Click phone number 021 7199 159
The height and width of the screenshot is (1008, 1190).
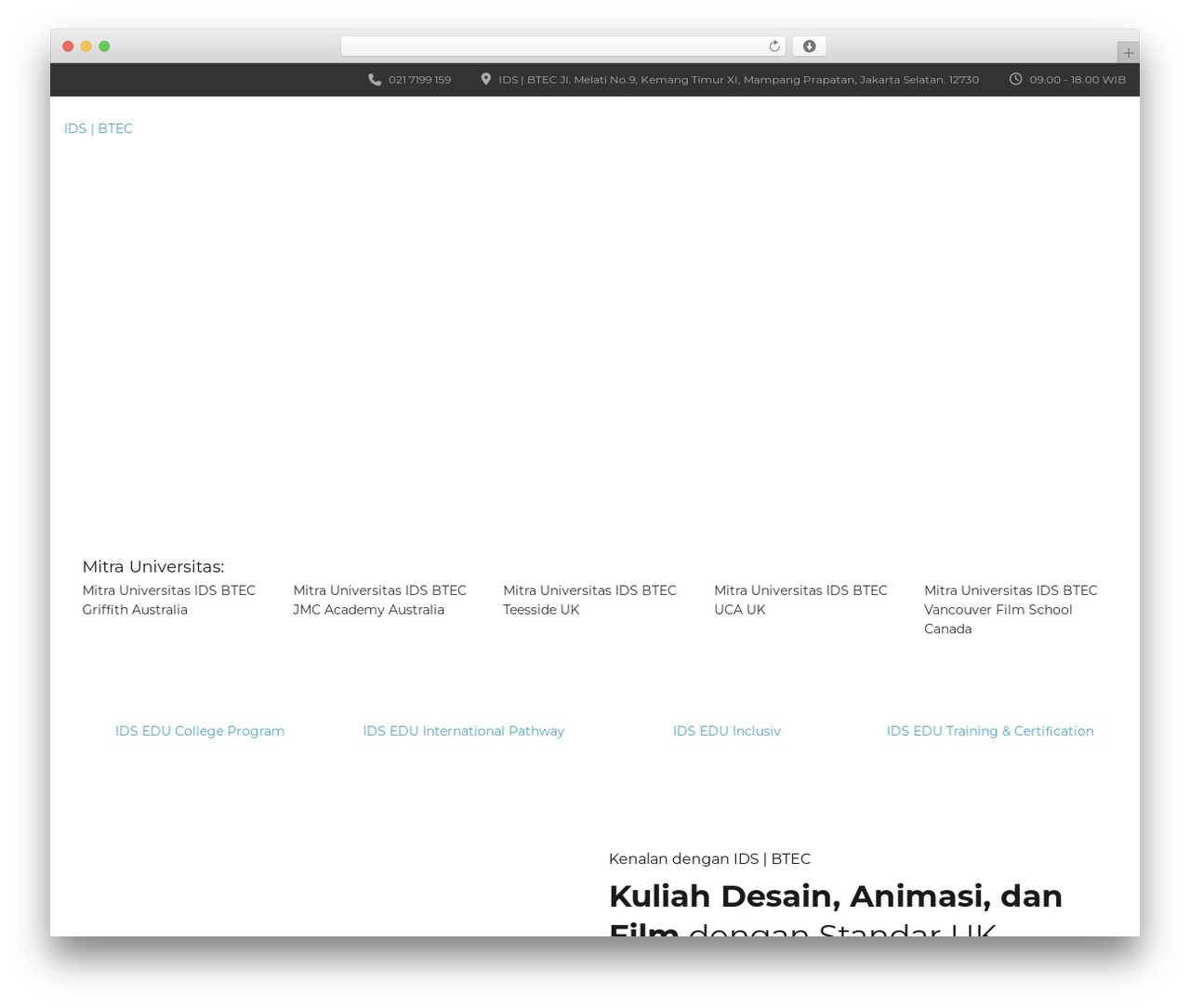[419, 80]
